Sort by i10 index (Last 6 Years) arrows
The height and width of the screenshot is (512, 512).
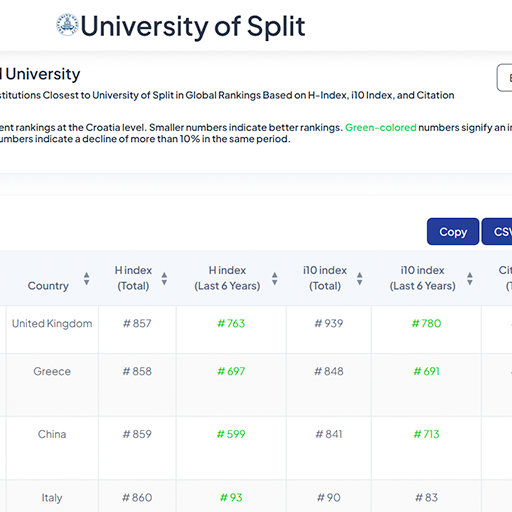pyautogui.click(x=470, y=278)
